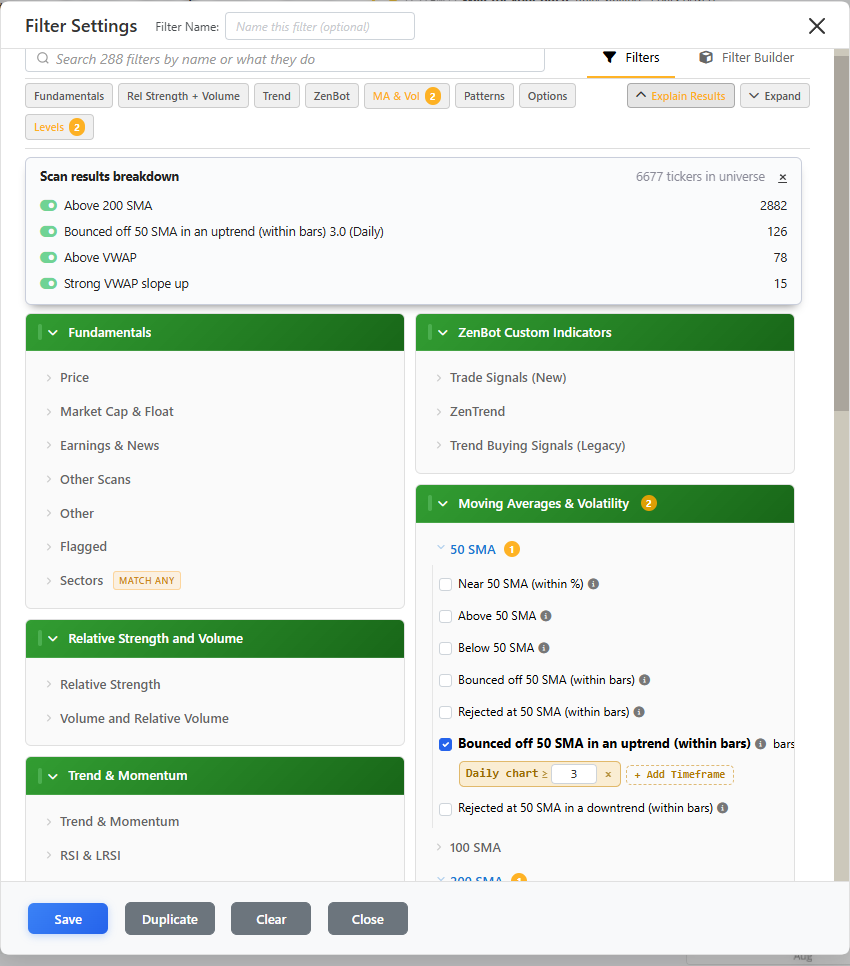Duplicate the filter

click(x=170, y=919)
